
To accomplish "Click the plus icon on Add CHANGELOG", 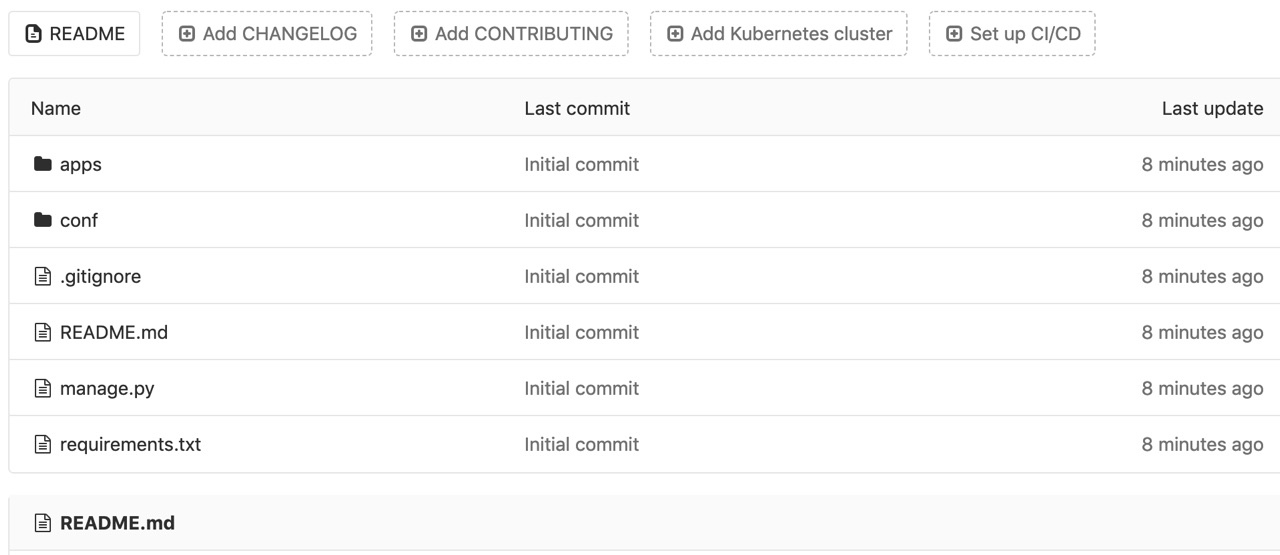I will (x=187, y=34).
